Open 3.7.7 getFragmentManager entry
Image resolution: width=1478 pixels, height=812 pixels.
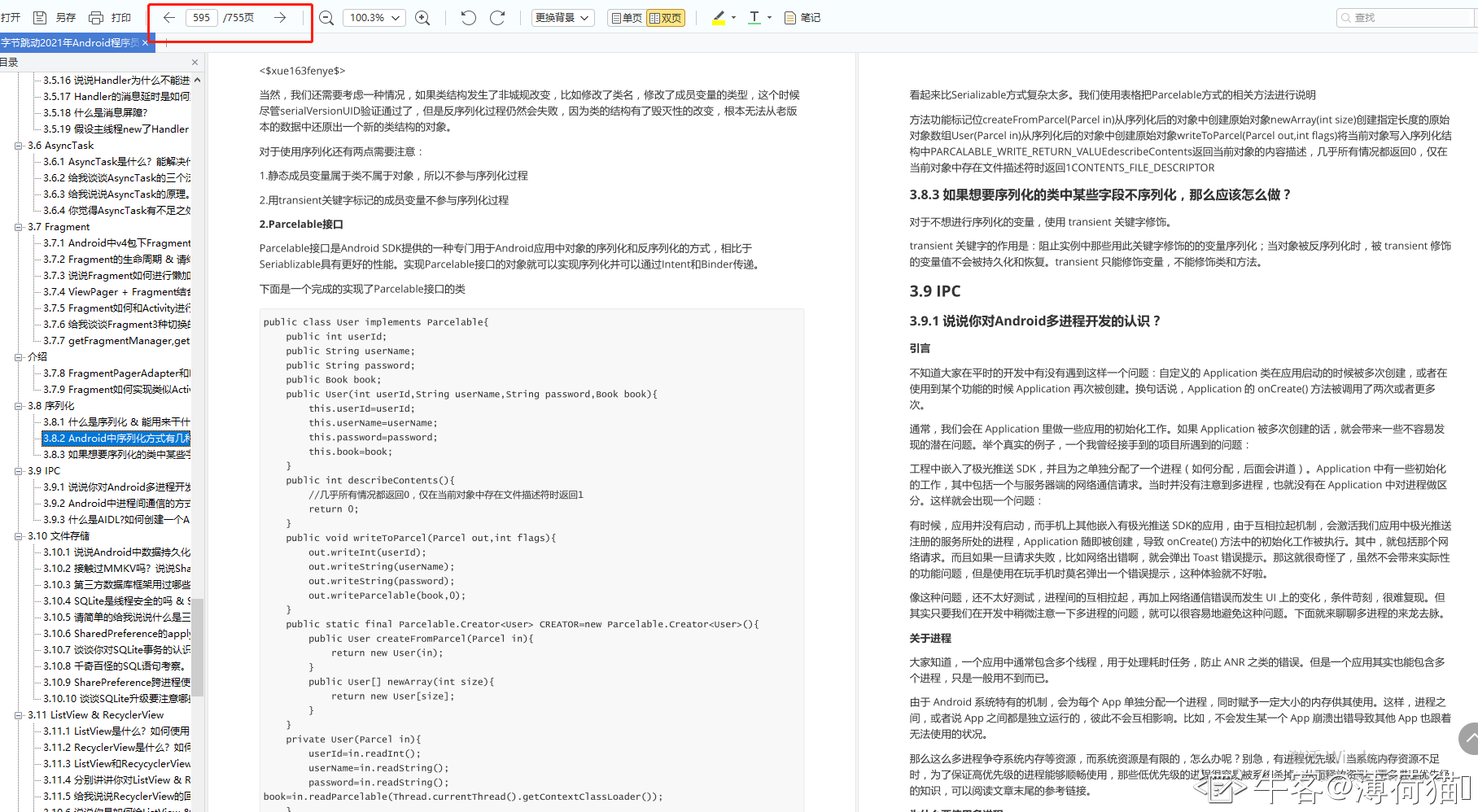pos(116,341)
